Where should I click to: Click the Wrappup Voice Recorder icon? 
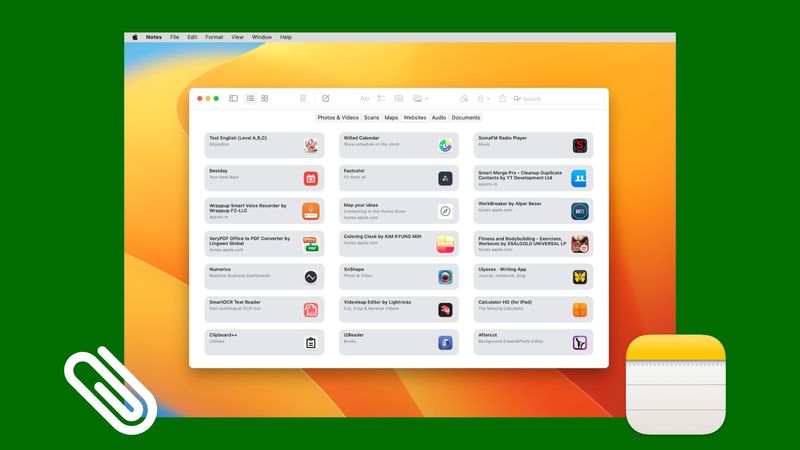311,211
